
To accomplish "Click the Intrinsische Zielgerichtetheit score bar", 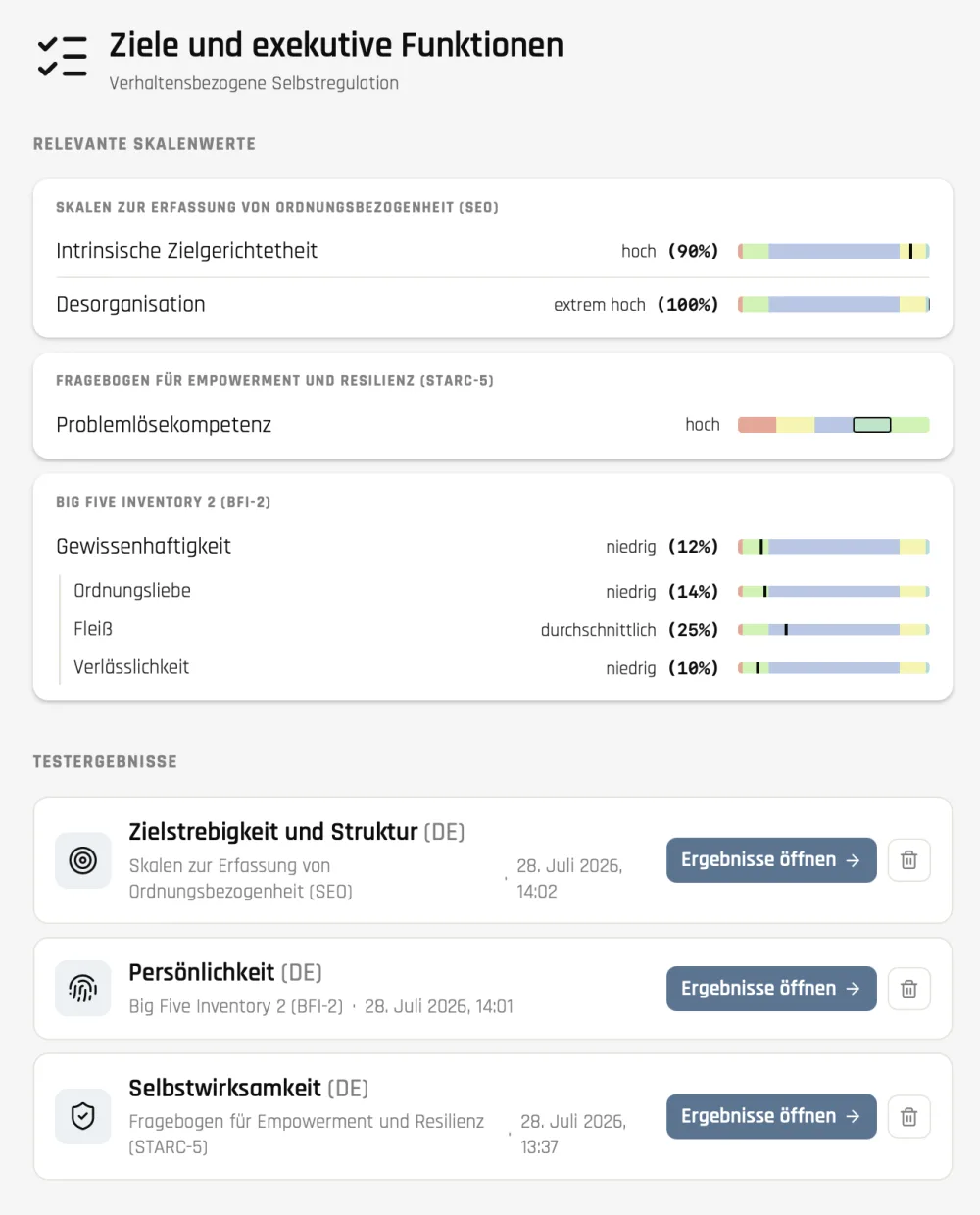I will pyautogui.click(x=834, y=251).
